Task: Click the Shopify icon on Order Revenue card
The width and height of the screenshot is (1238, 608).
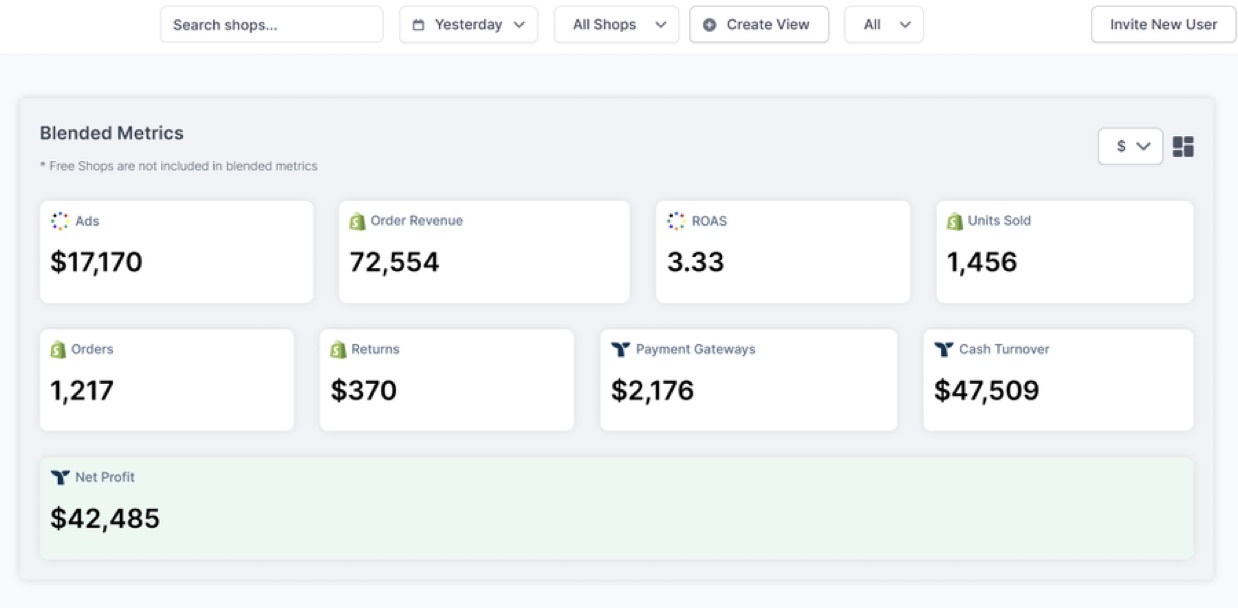Action: tap(359, 221)
